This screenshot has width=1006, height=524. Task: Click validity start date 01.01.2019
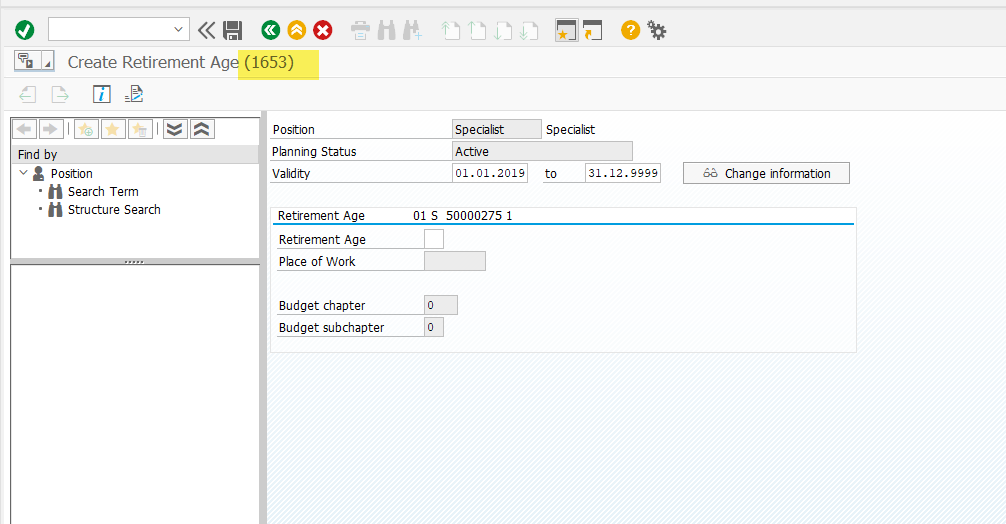click(x=490, y=173)
